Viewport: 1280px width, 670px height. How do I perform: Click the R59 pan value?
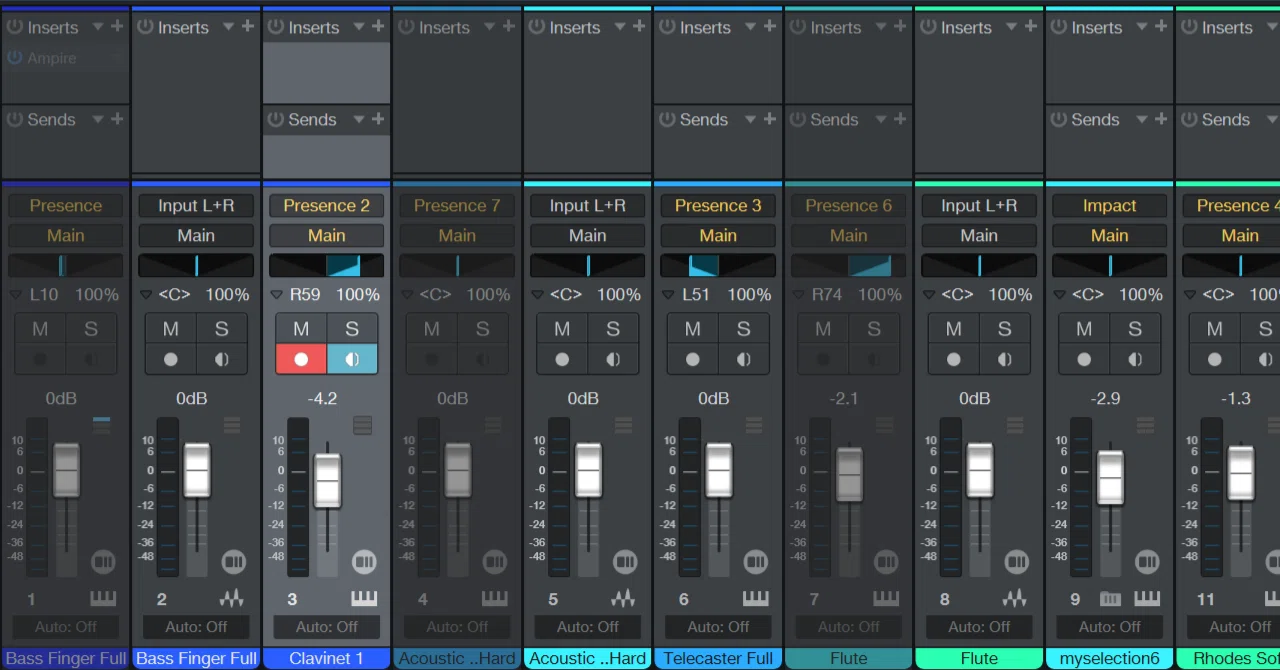point(305,295)
